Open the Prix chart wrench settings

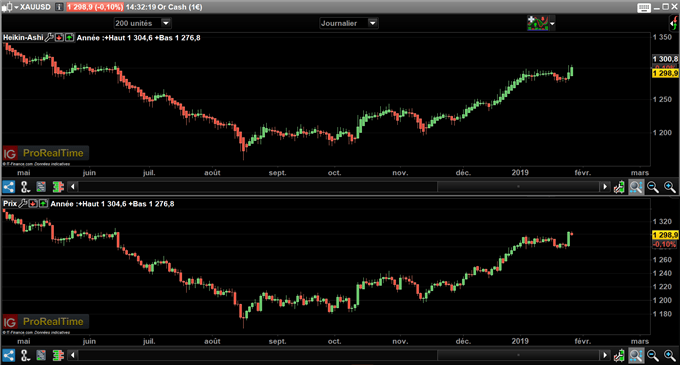23,203
